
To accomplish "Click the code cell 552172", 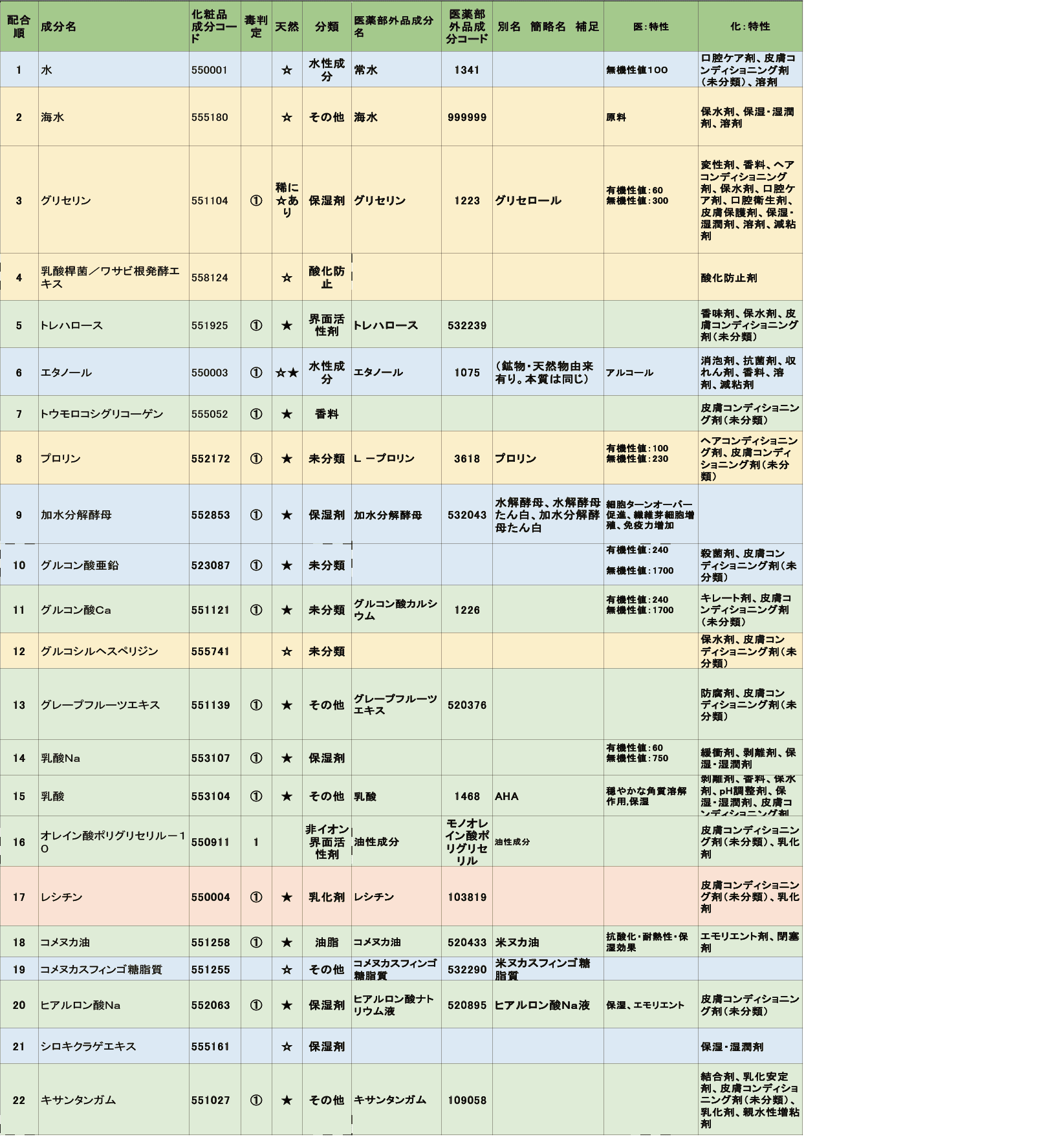I will (215, 458).
